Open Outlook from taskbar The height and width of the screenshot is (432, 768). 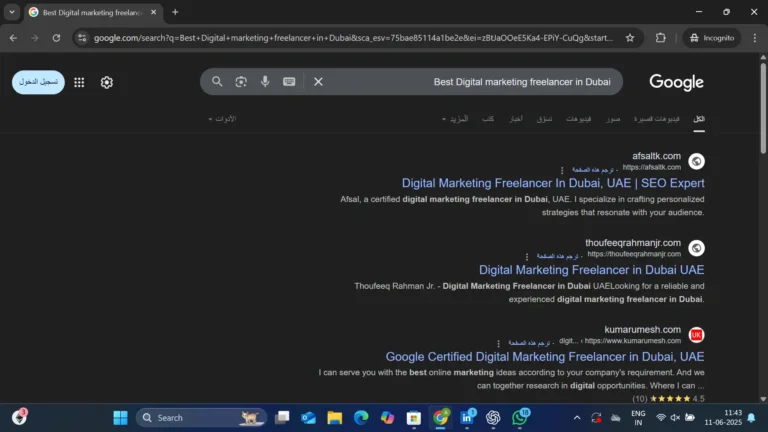coord(309,418)
